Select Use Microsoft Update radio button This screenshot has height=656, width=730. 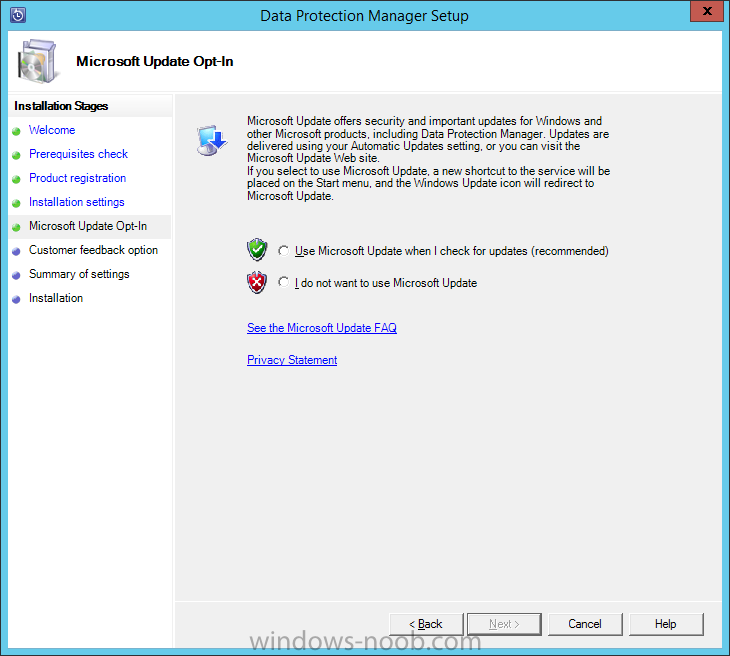pos(284,250)
